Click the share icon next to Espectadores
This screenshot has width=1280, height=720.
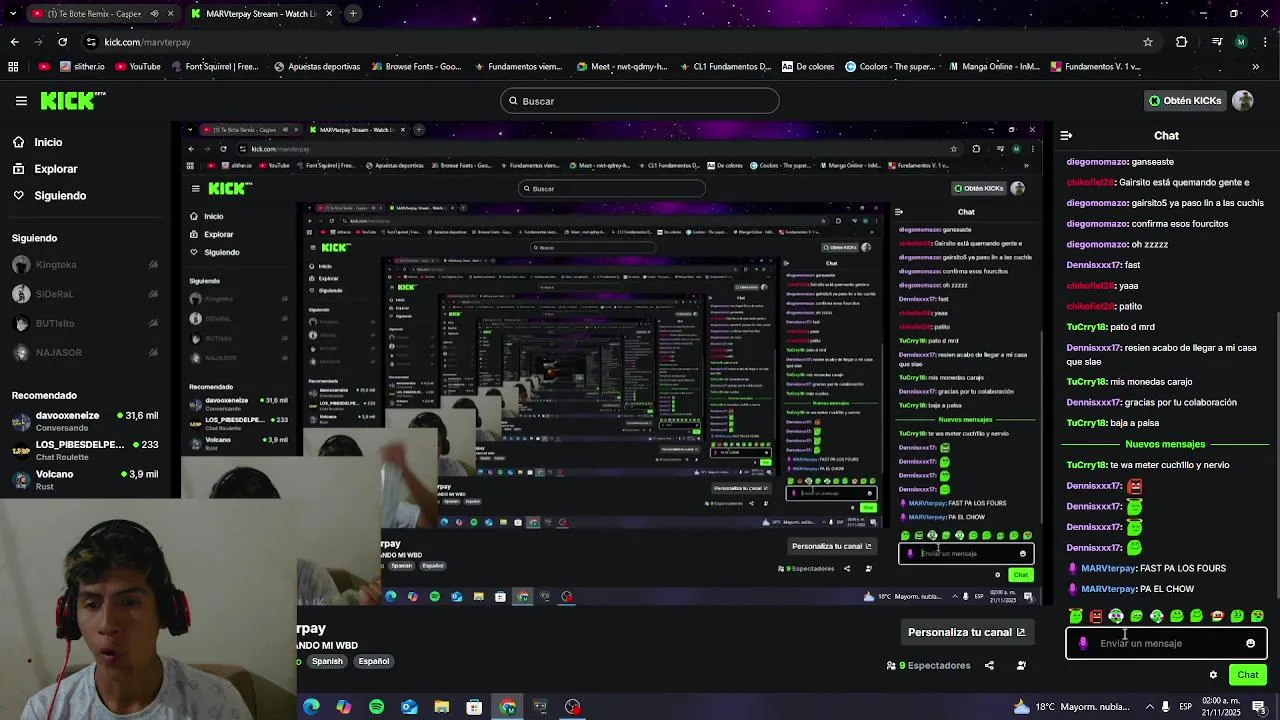click(x=989, y=665)
